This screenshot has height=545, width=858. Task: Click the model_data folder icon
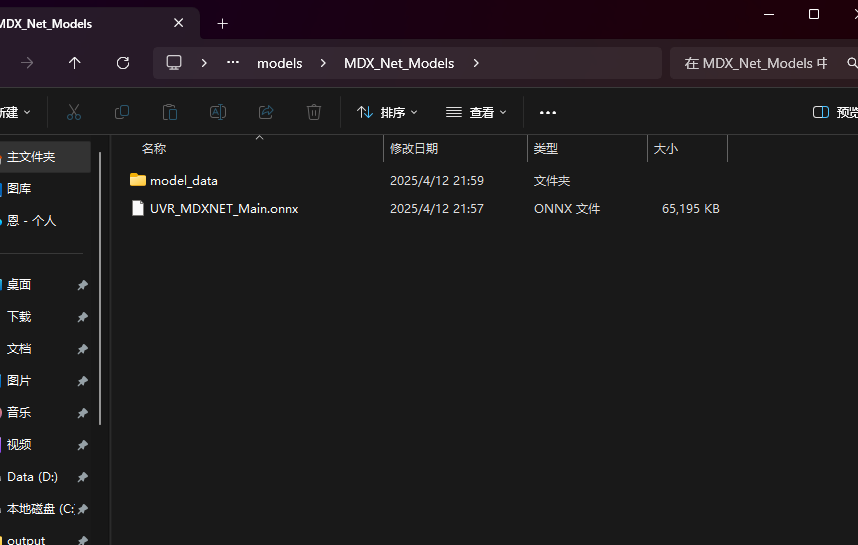pyautogui.click(x=138, y=180)
